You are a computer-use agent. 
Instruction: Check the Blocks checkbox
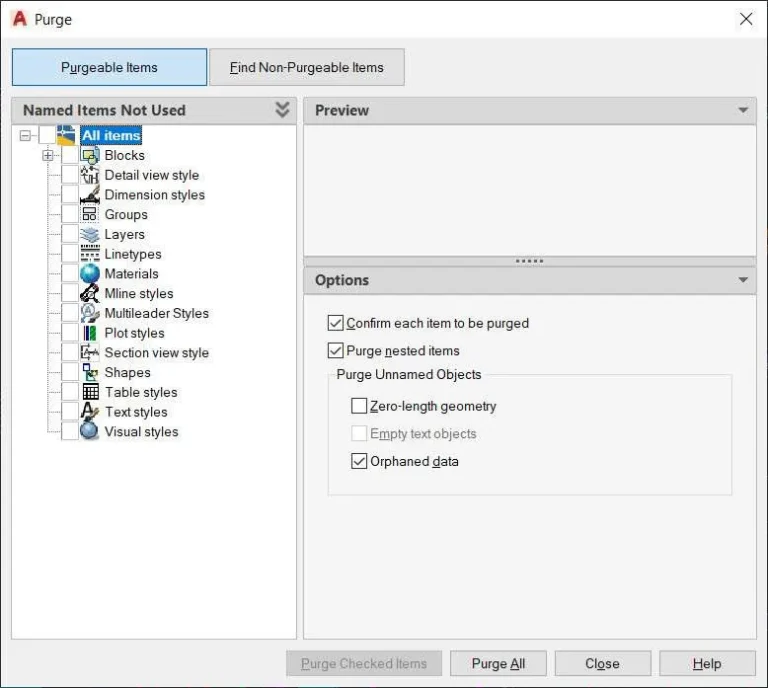point(70,155)
